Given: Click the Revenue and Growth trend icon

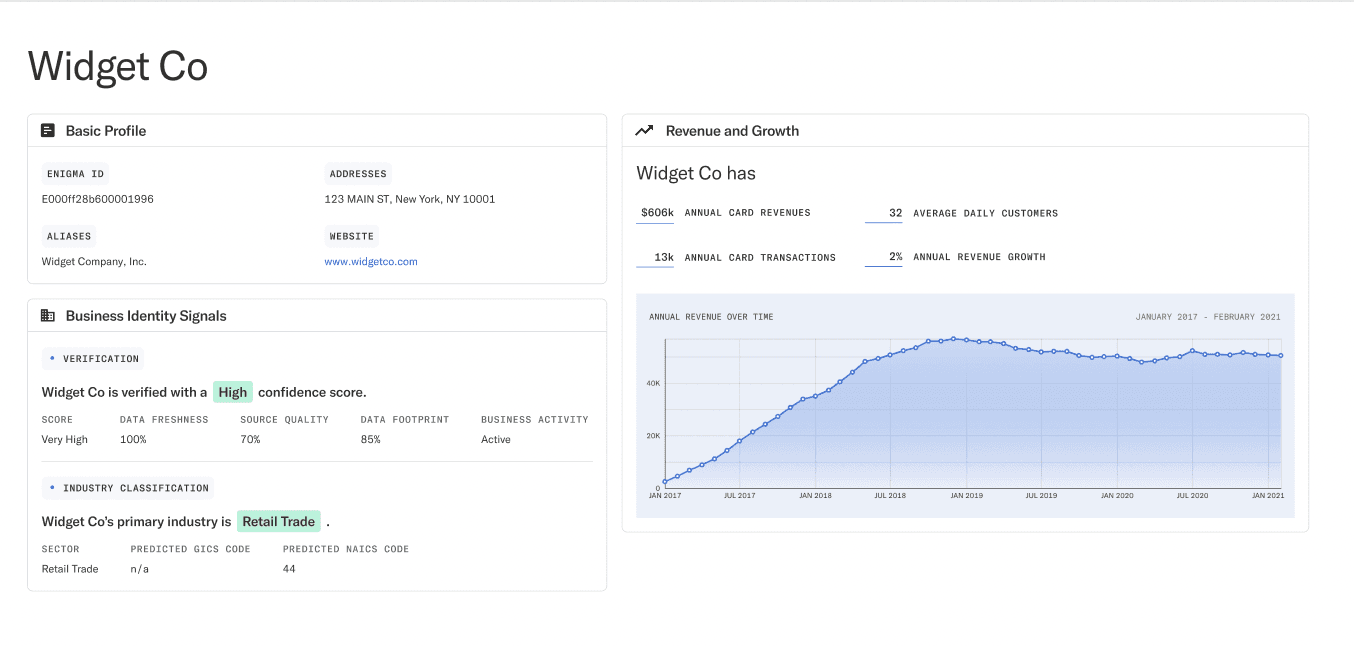Looking at the screenshot, I should 644,130.
